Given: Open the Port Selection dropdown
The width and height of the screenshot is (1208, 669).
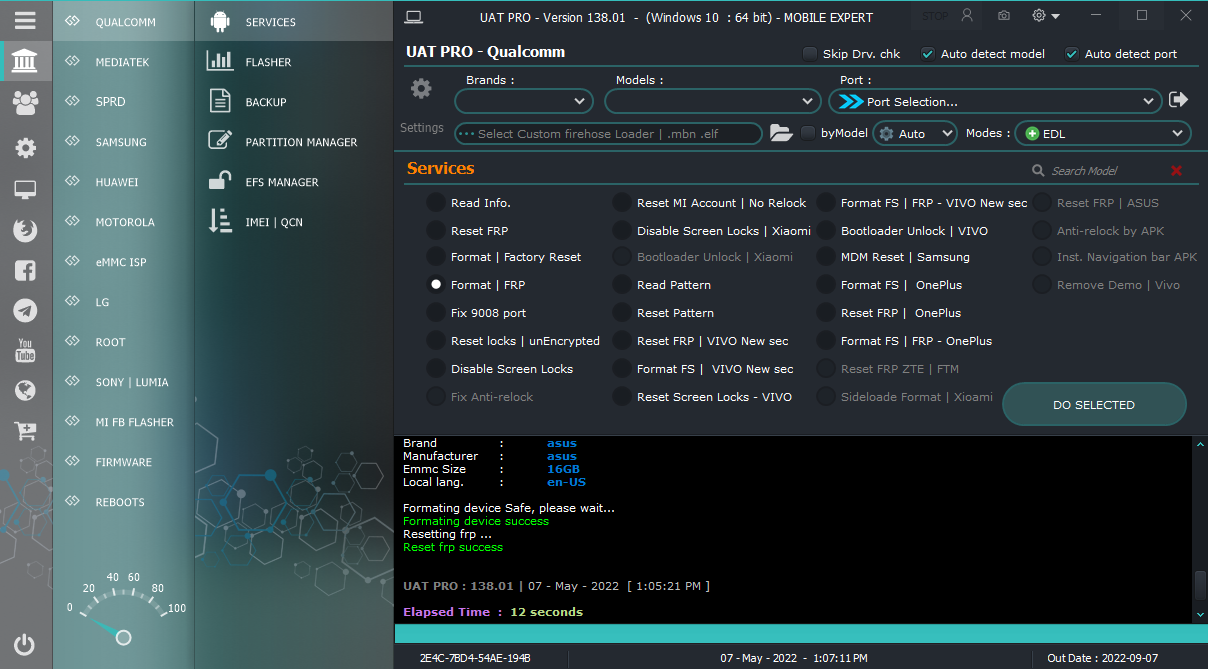Looking at the screenshot, I should point(995,101).
